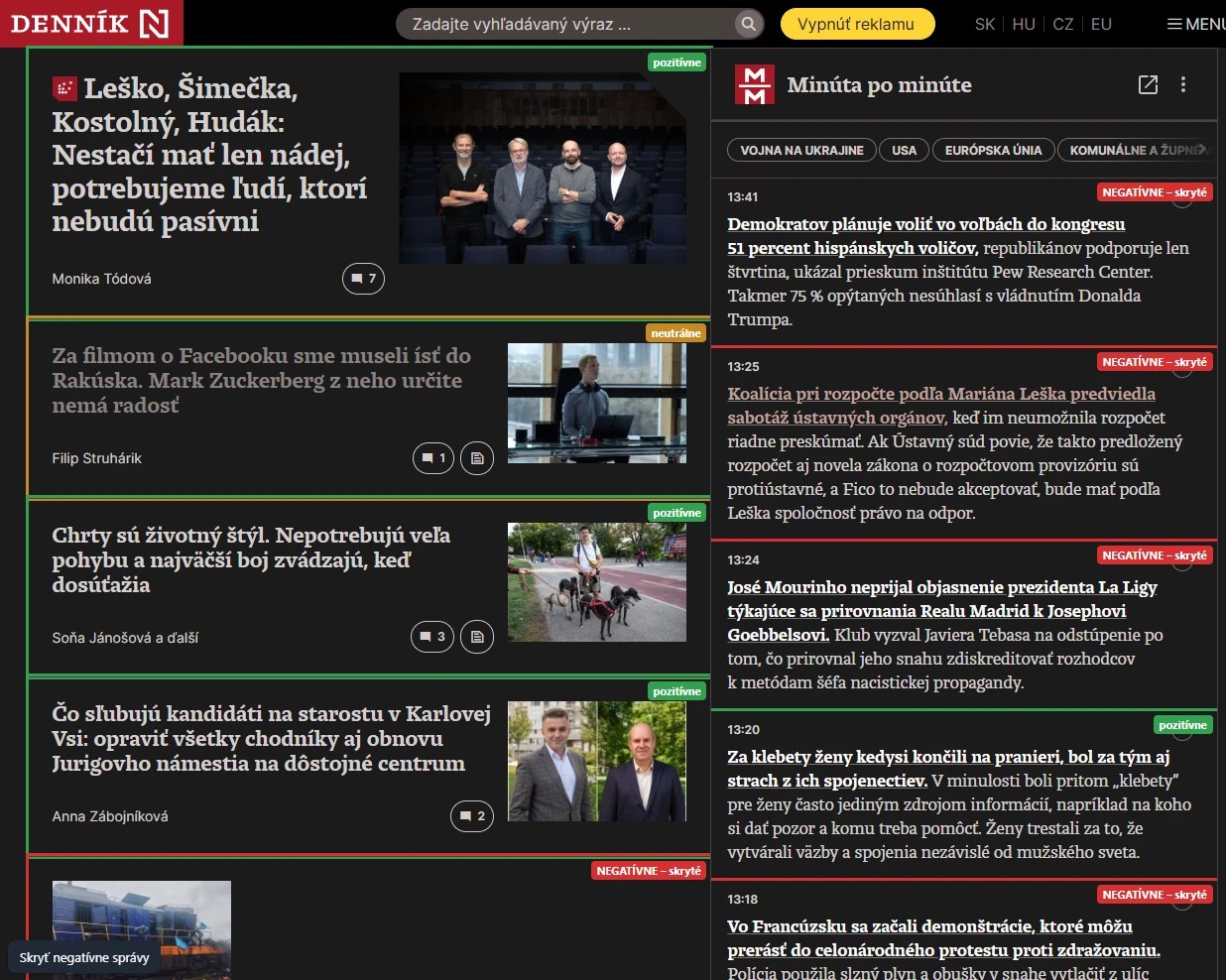Open the José Mourinho headline link
The image size is (1226, 980).
pos(942,611)
